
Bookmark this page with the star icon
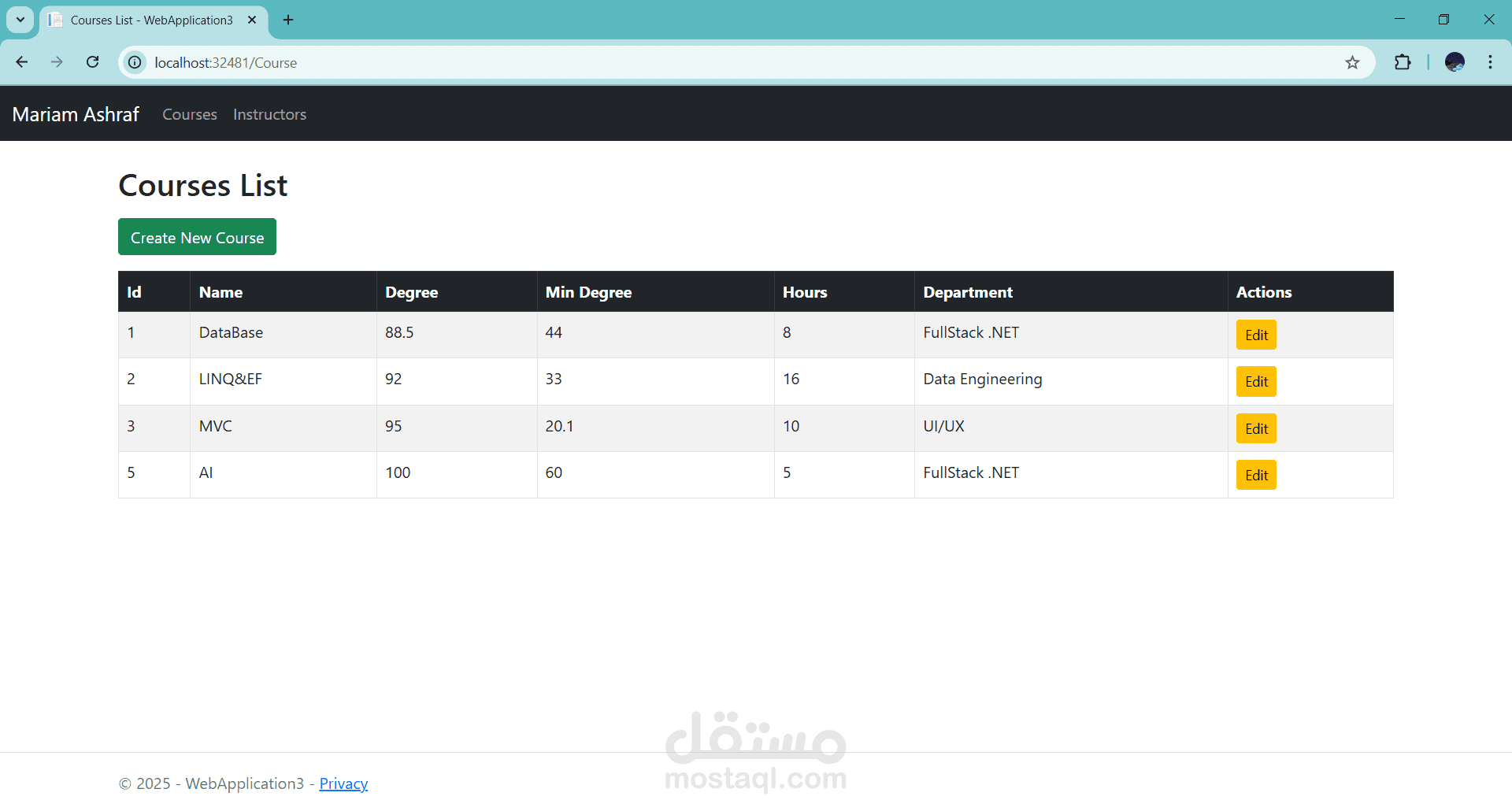[x=1352, y=62]
